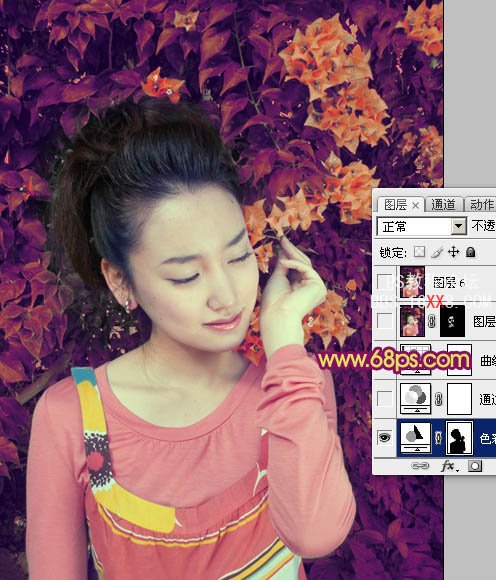Show 图层 6 layer via visibility box
This screenshot has height=580, width=496.
coord(384,281)
